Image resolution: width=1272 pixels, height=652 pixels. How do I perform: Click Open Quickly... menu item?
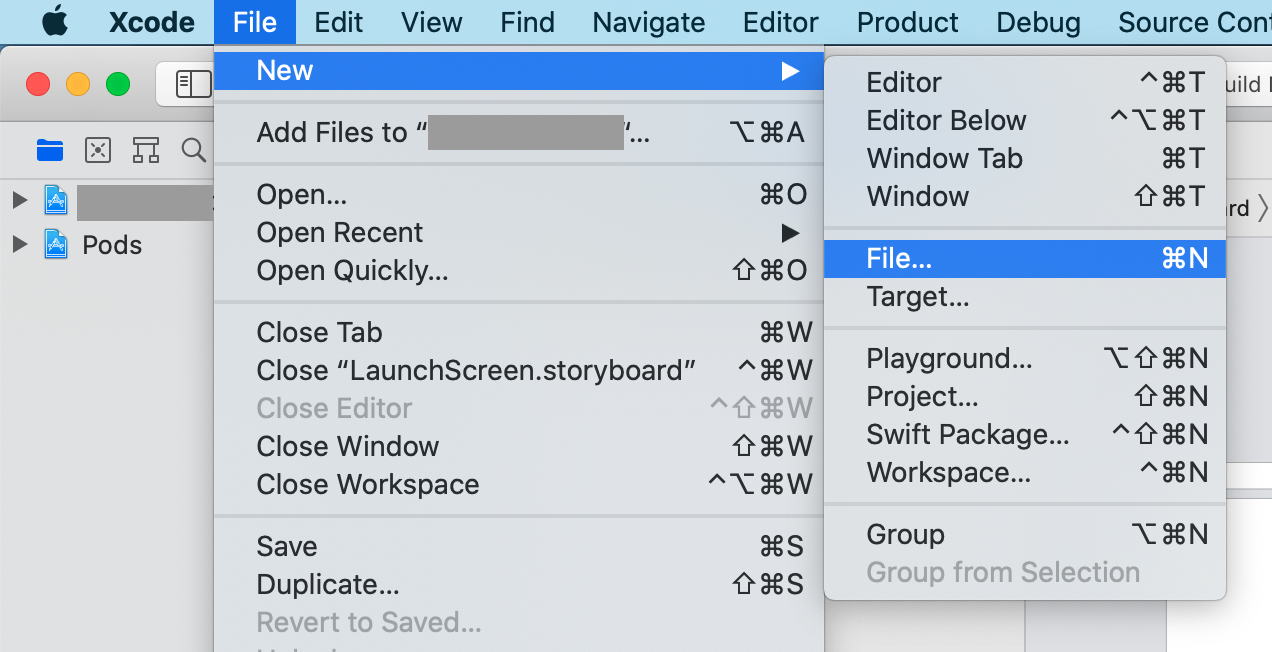pos(352,271)
